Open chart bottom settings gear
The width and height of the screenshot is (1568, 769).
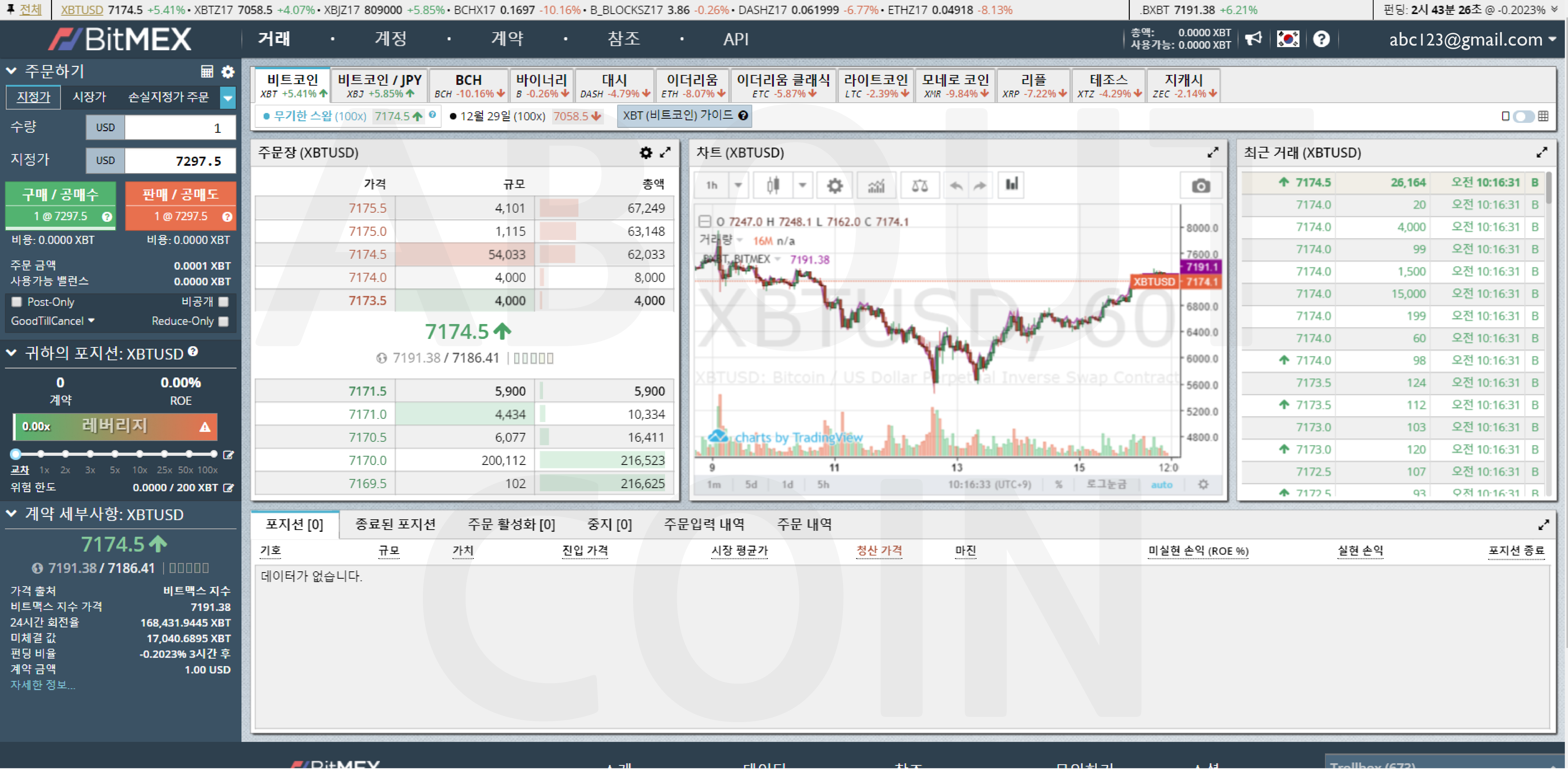click(1203, 485)
